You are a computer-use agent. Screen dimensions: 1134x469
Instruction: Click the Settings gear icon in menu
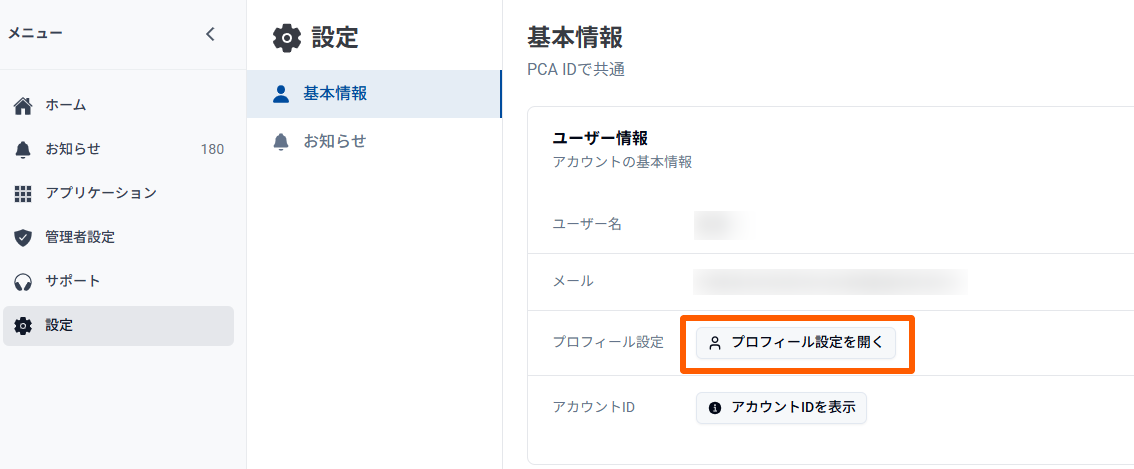pos(23,325)
